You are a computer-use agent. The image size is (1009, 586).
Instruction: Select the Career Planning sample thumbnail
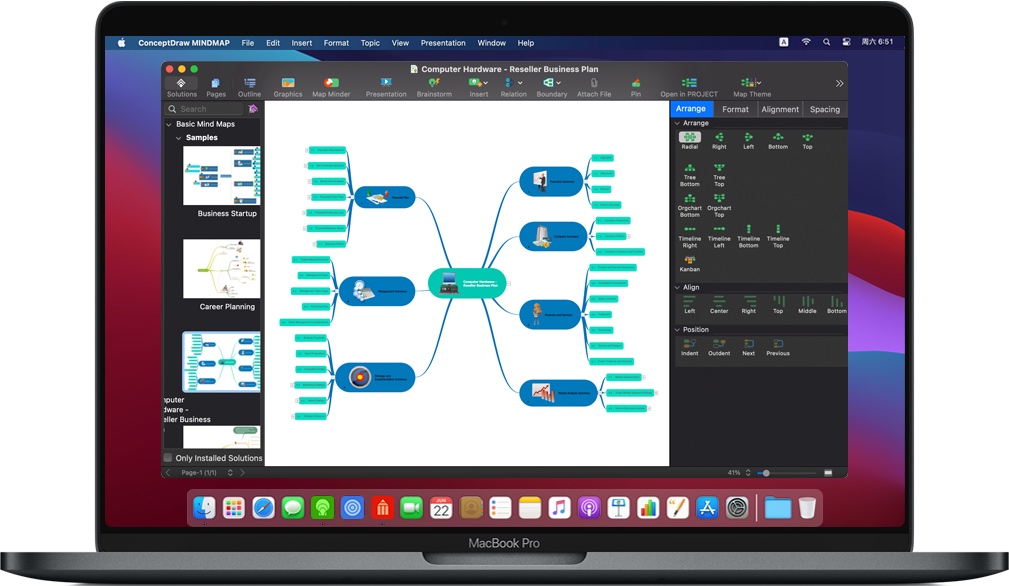click(222, 270)
